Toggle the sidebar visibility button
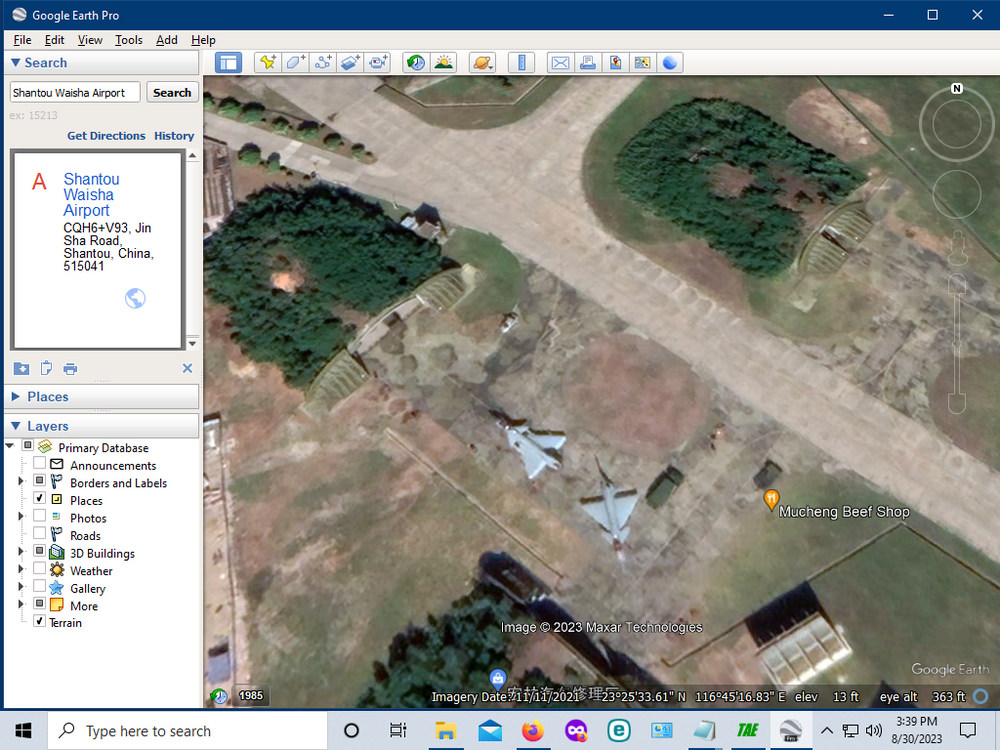This screenshot has width=1000, height=750. [228, 62]
